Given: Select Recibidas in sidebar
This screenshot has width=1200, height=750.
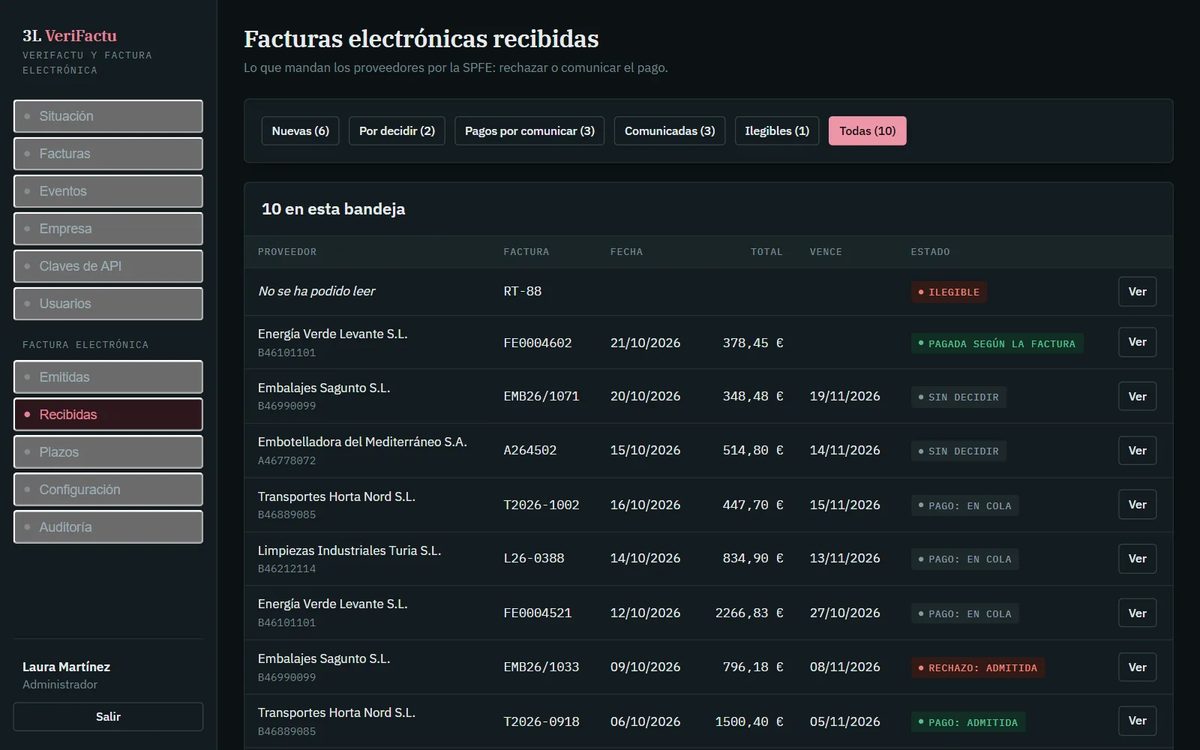Looking at the screenshot, I should click(108, 415).
